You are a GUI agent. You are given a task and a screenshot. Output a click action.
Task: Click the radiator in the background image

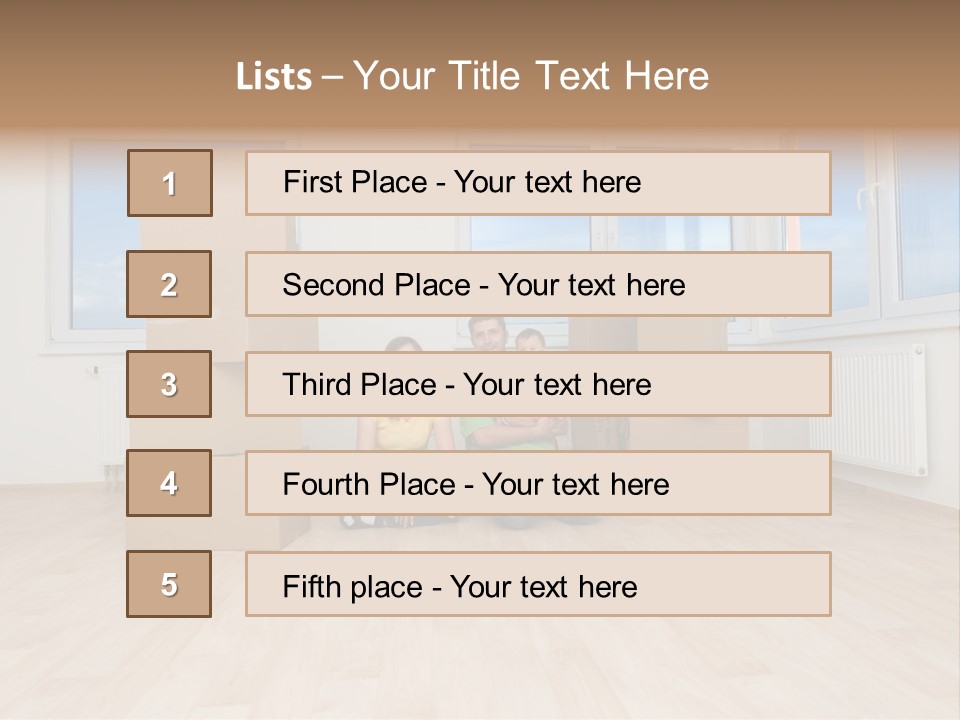(877, 410)
